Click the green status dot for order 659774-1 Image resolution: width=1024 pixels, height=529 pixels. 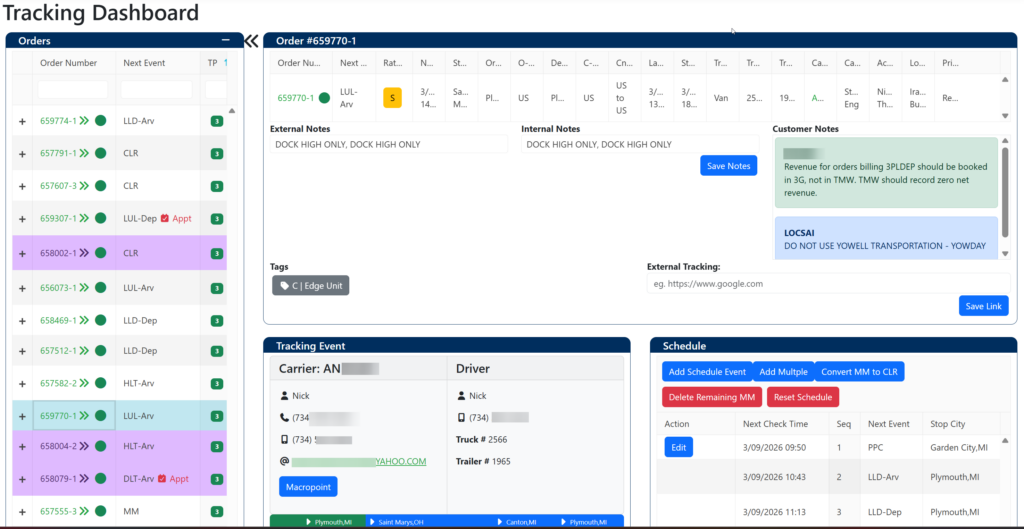click(x=100, y=121)
